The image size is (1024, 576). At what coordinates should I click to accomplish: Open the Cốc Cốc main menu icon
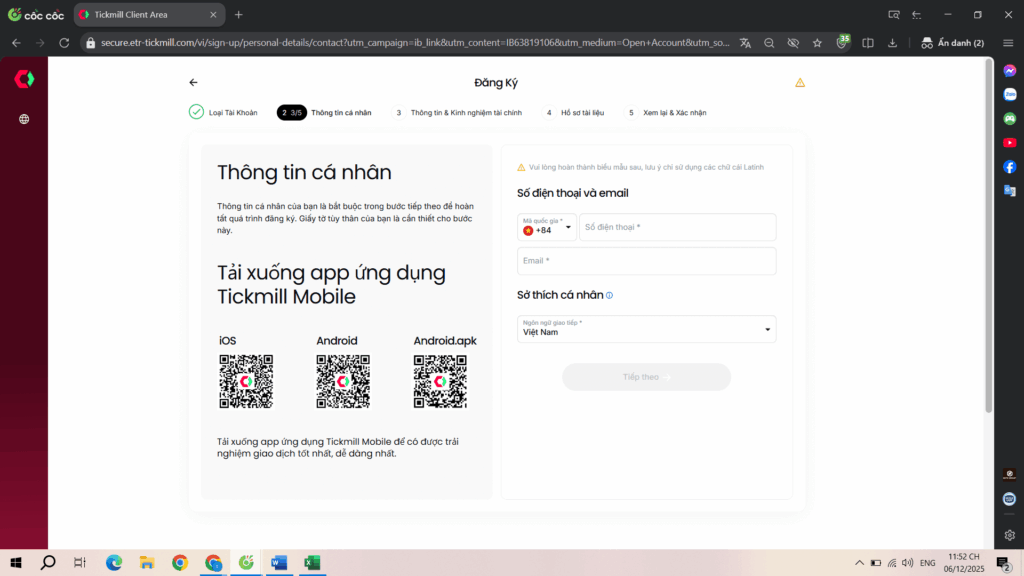coord(1008,43)
